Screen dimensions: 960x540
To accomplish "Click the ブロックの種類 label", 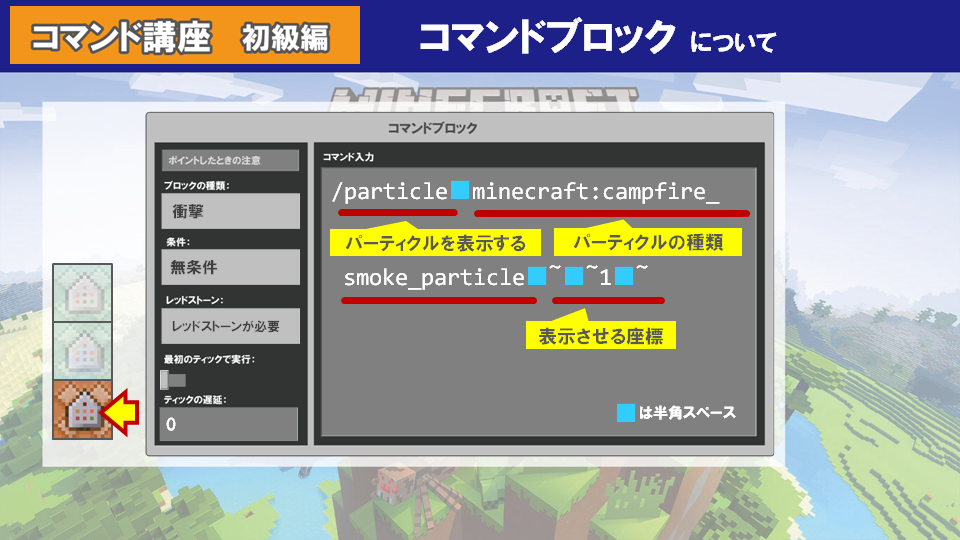I will pyautogui.click(x=197, y=185).
